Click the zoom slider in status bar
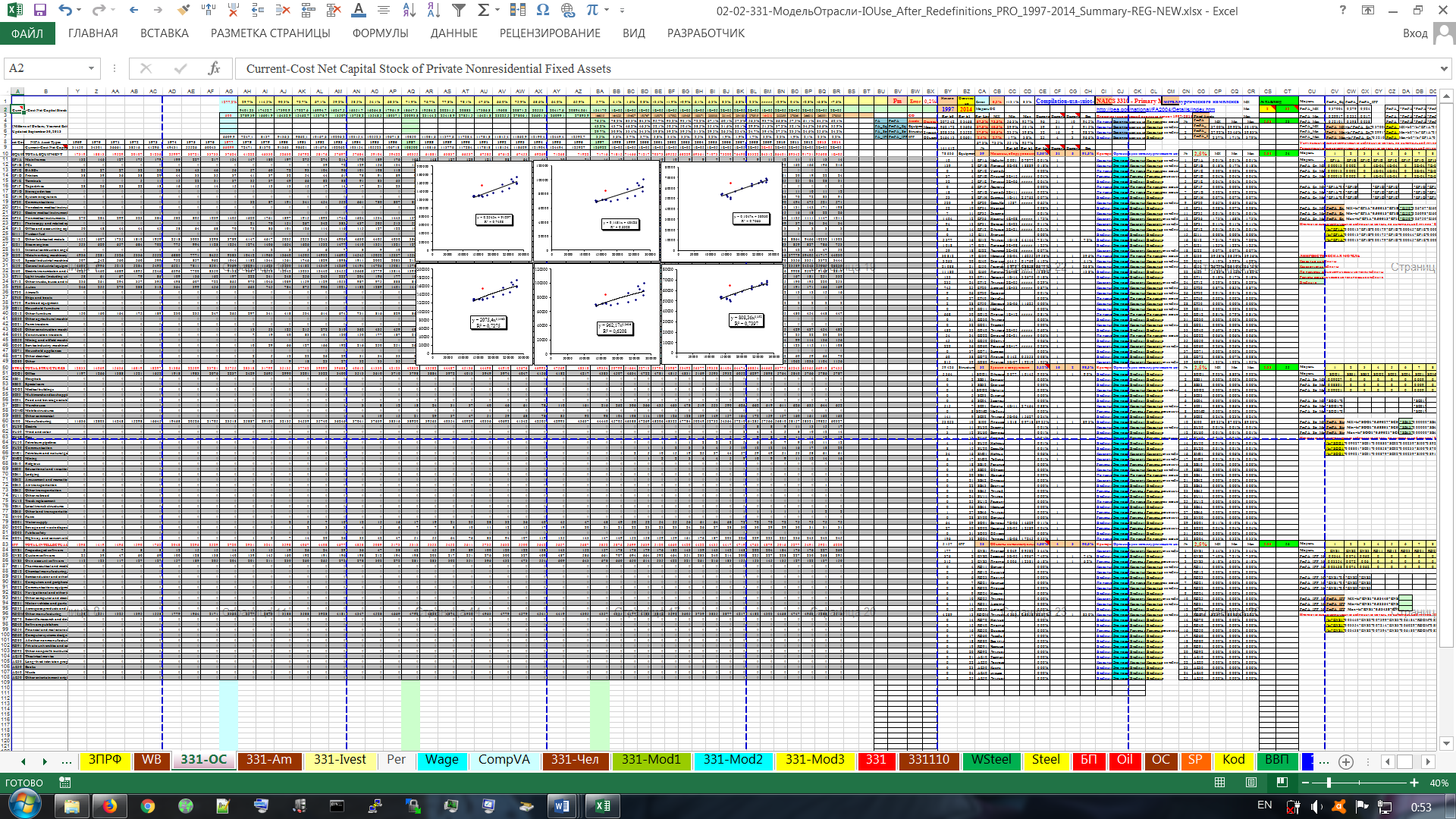 [1329, 783]
